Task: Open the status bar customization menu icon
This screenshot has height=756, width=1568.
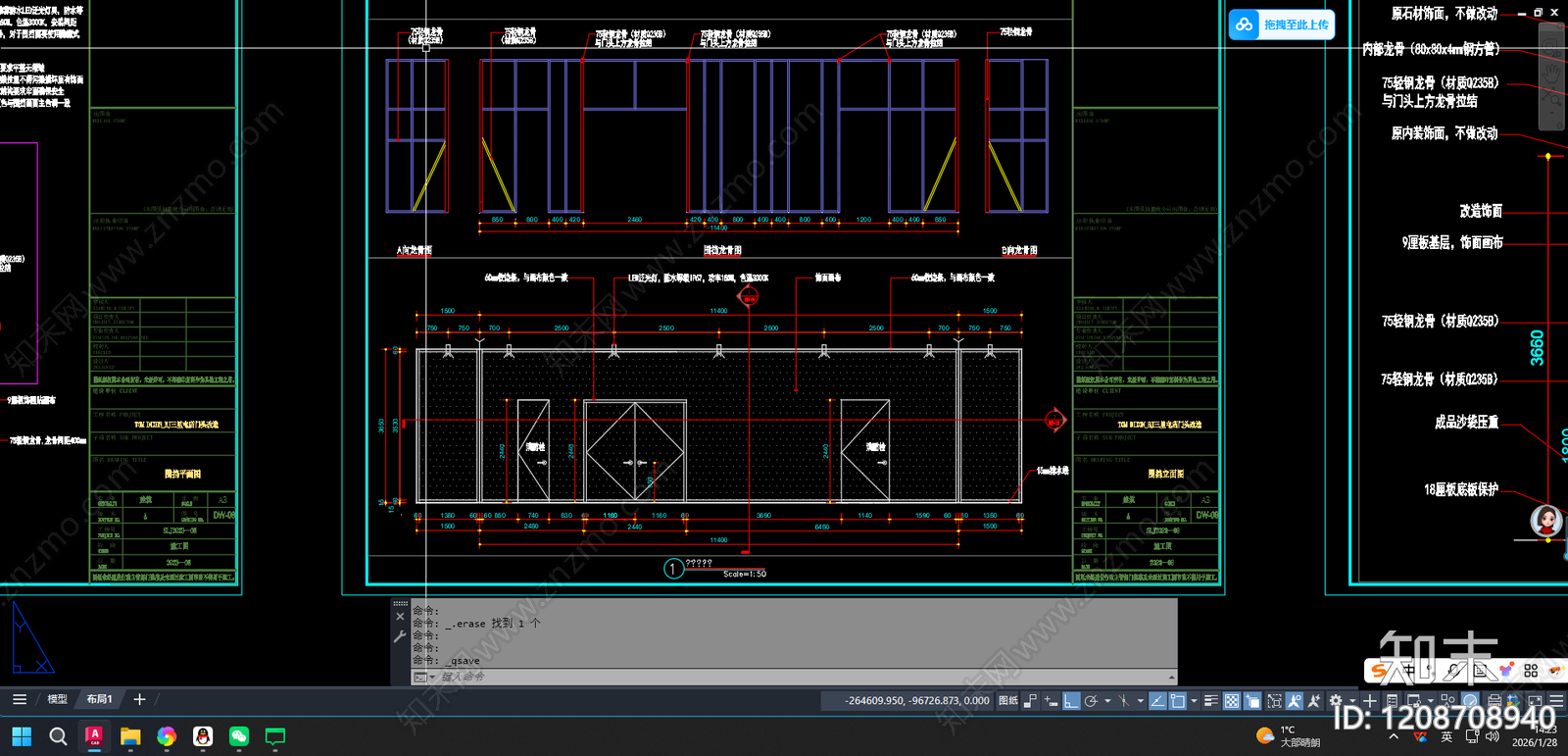Action: pyautogui.click(x=1556, y=700)
